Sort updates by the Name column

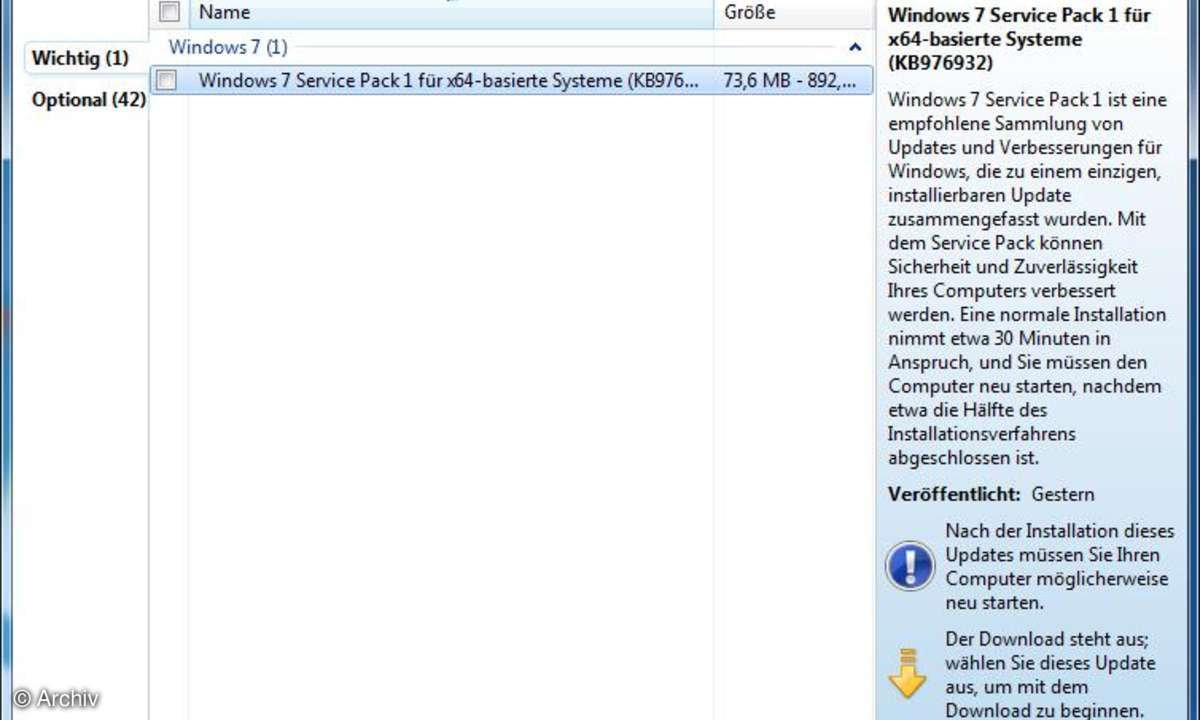pos(450,13)
